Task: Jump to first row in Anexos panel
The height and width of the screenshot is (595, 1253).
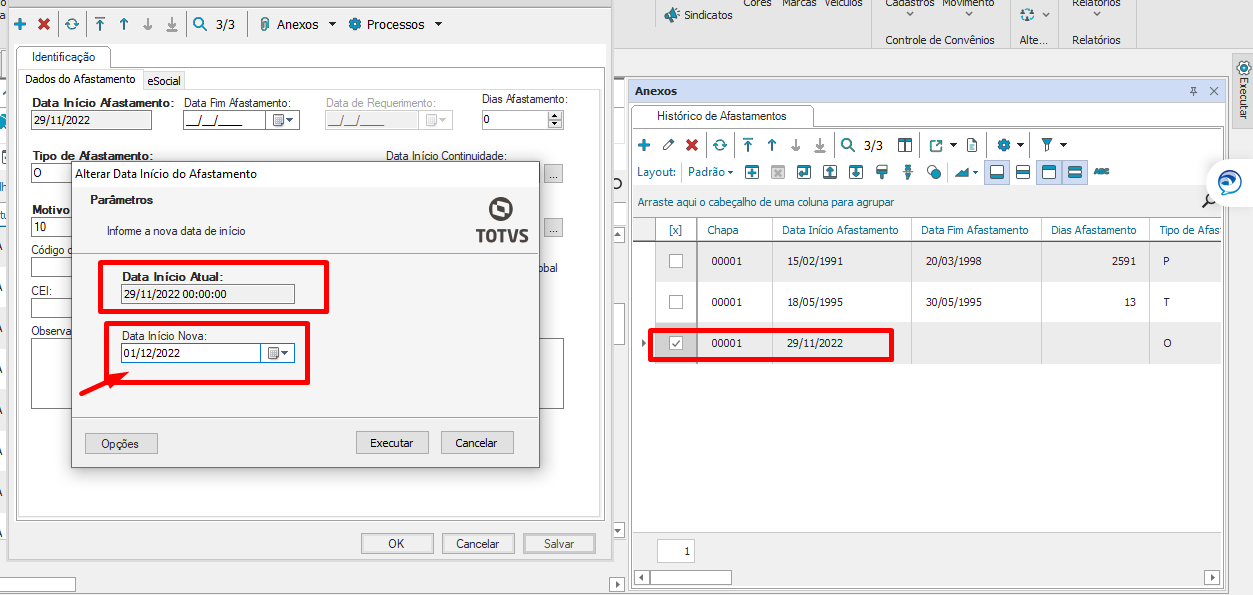Action: pos(747,145)
